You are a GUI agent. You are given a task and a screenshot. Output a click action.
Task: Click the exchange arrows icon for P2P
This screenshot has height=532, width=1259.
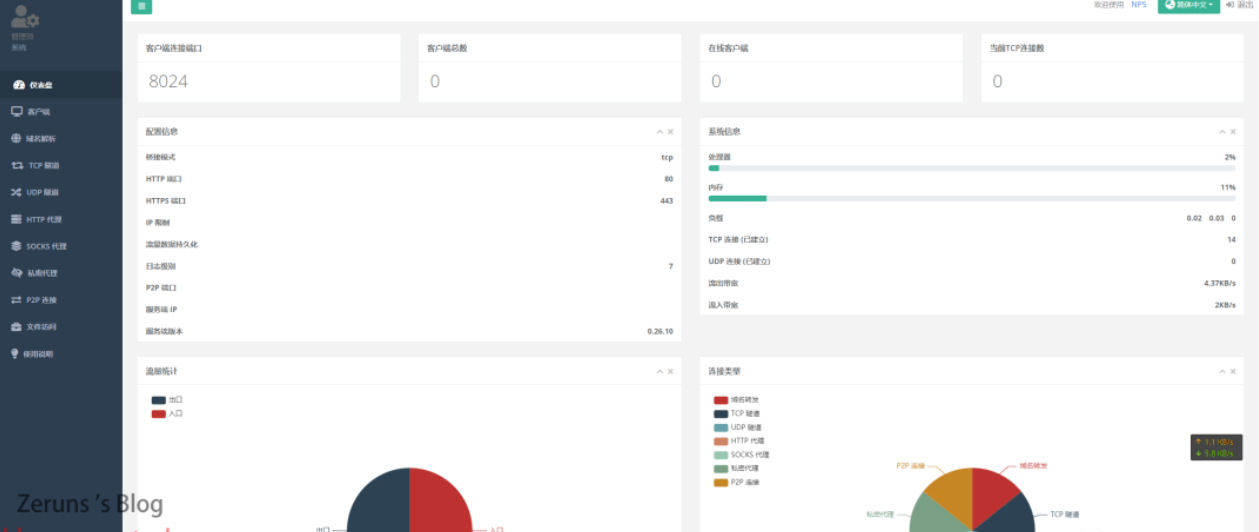tap(16, 300)
